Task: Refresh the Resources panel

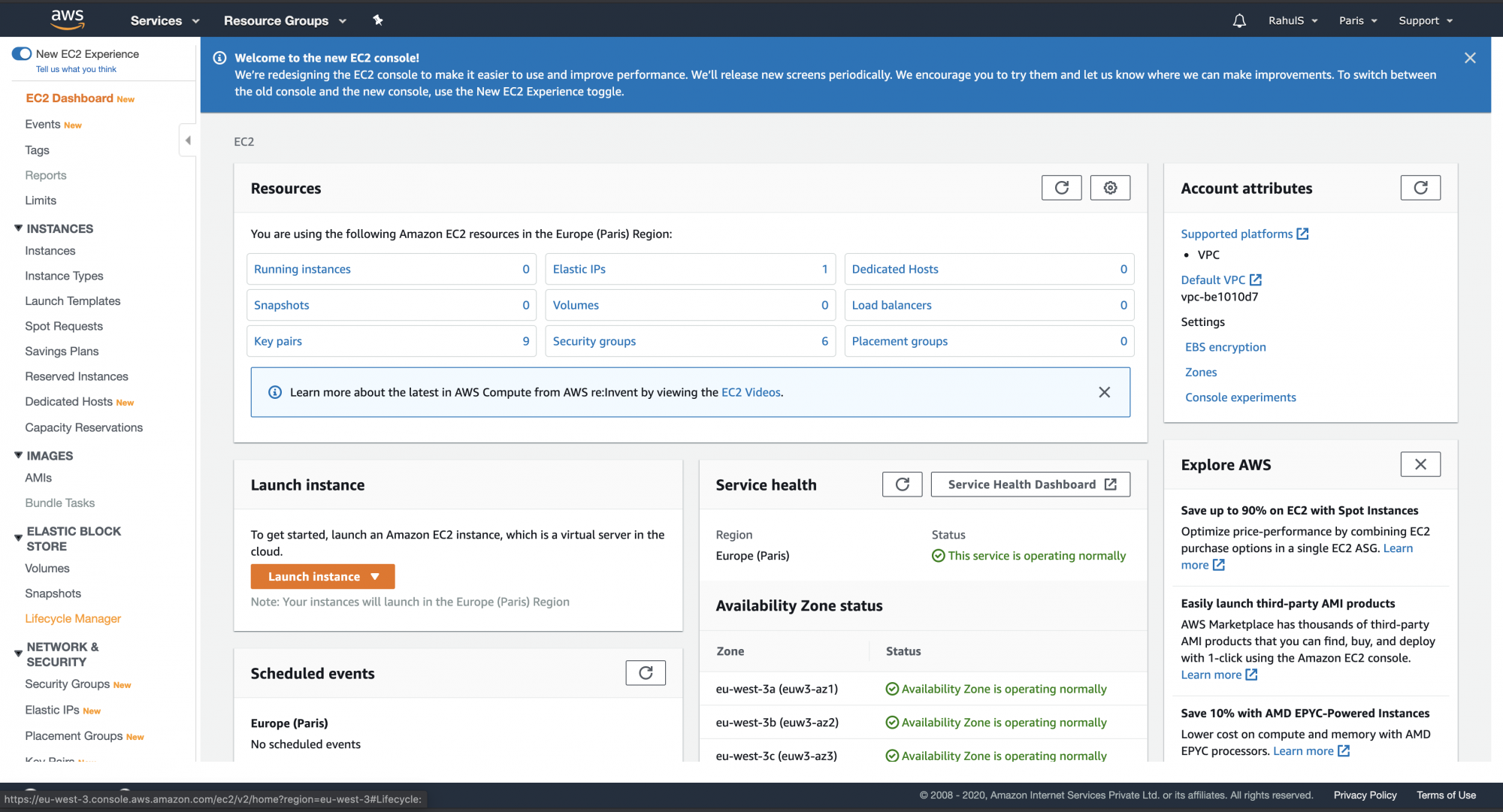Action: (1061, 188)
